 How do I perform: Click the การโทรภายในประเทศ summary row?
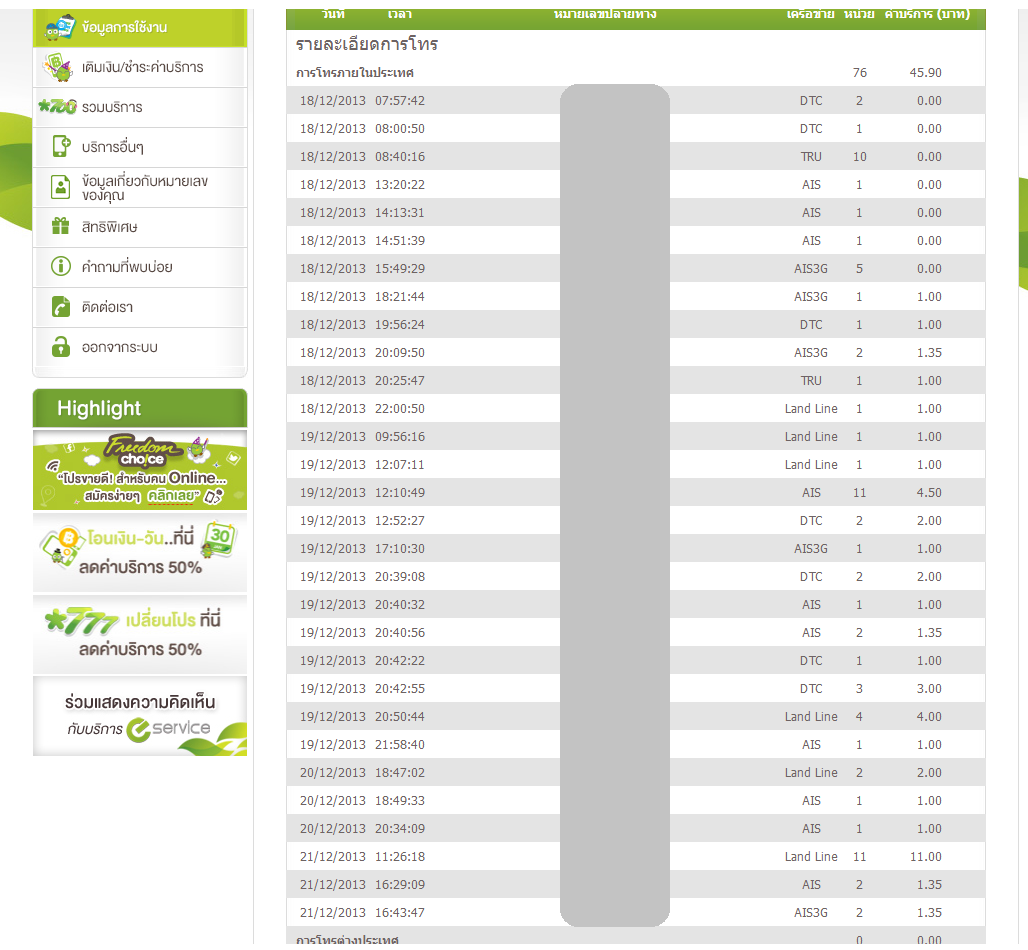[635, 73]
